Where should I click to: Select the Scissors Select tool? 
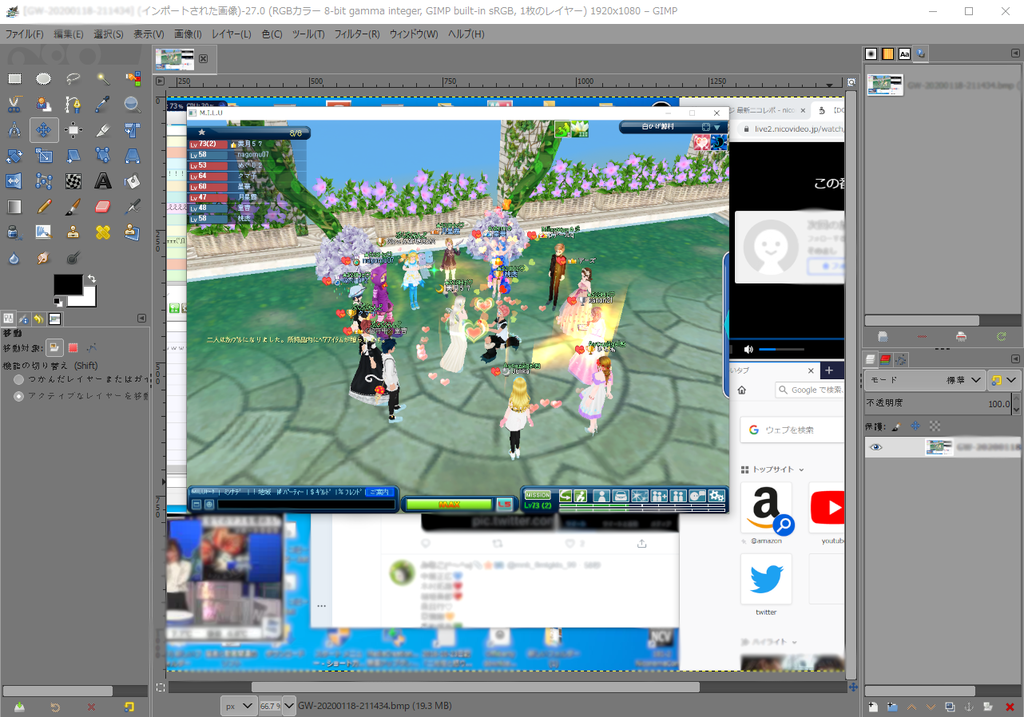(14, 104)
